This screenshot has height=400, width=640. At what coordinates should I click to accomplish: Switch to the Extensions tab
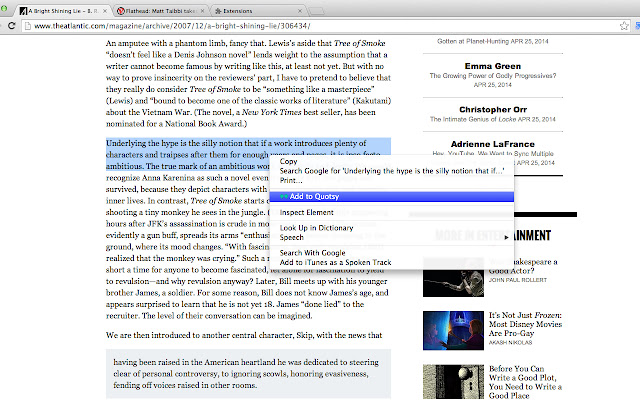[258, 11]
